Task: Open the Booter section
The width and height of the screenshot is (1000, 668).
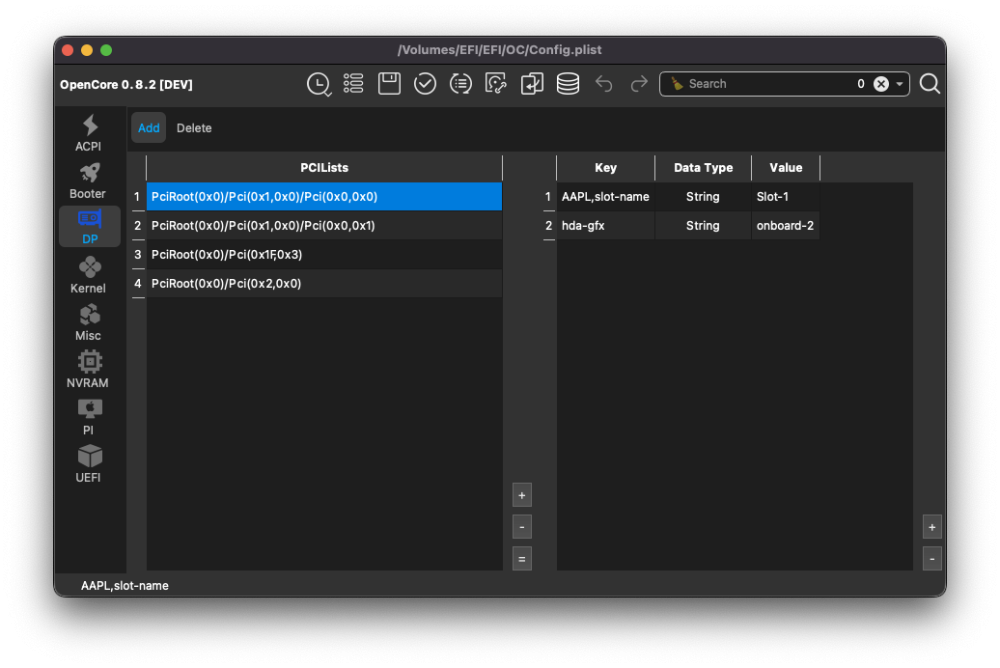Action: pyautogui.click(x=89, y=181)
